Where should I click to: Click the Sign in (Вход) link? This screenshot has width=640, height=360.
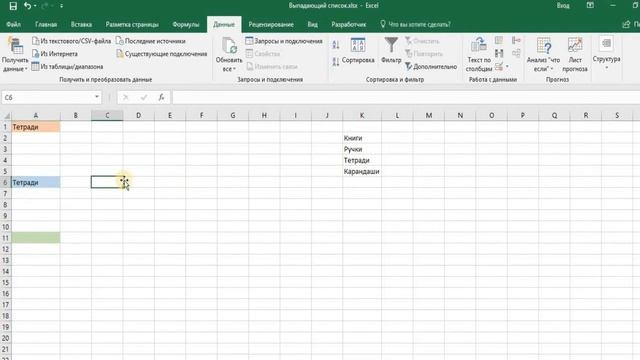pos(563,6)
